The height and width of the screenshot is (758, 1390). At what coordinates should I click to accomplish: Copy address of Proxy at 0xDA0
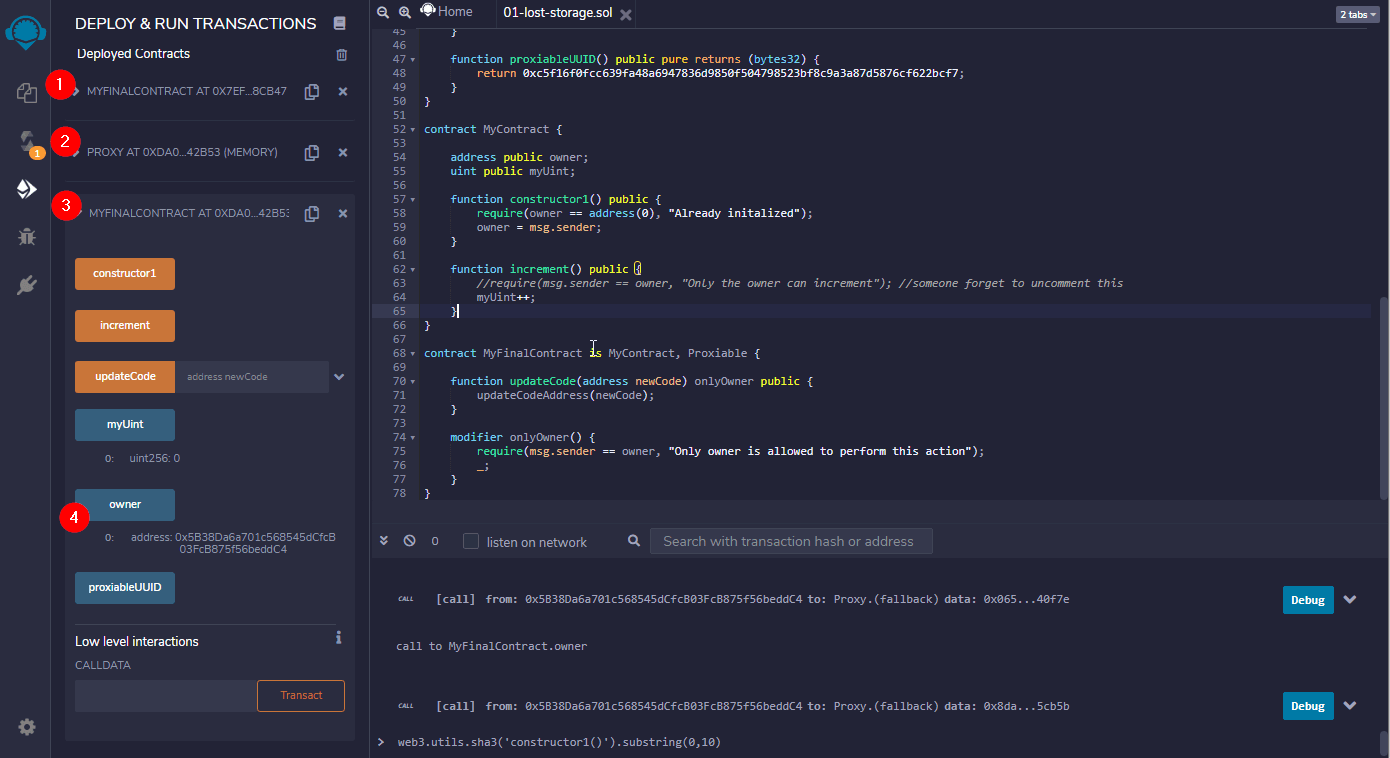(312, 152)
